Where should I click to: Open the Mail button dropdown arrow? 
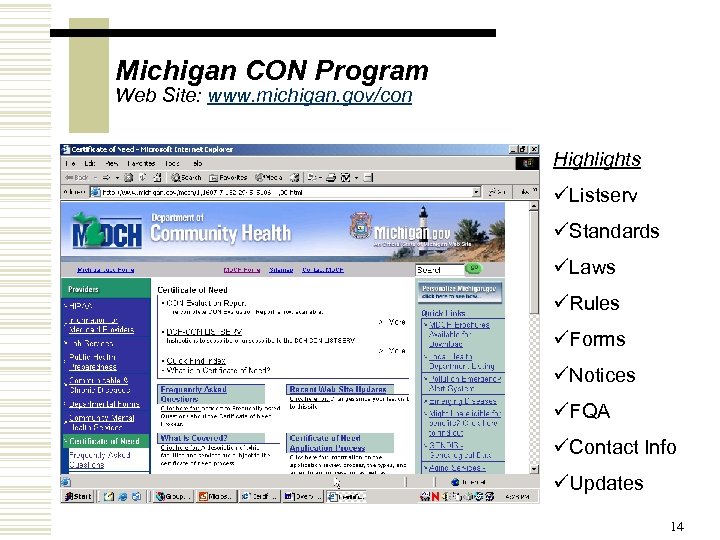click(320, 178)
